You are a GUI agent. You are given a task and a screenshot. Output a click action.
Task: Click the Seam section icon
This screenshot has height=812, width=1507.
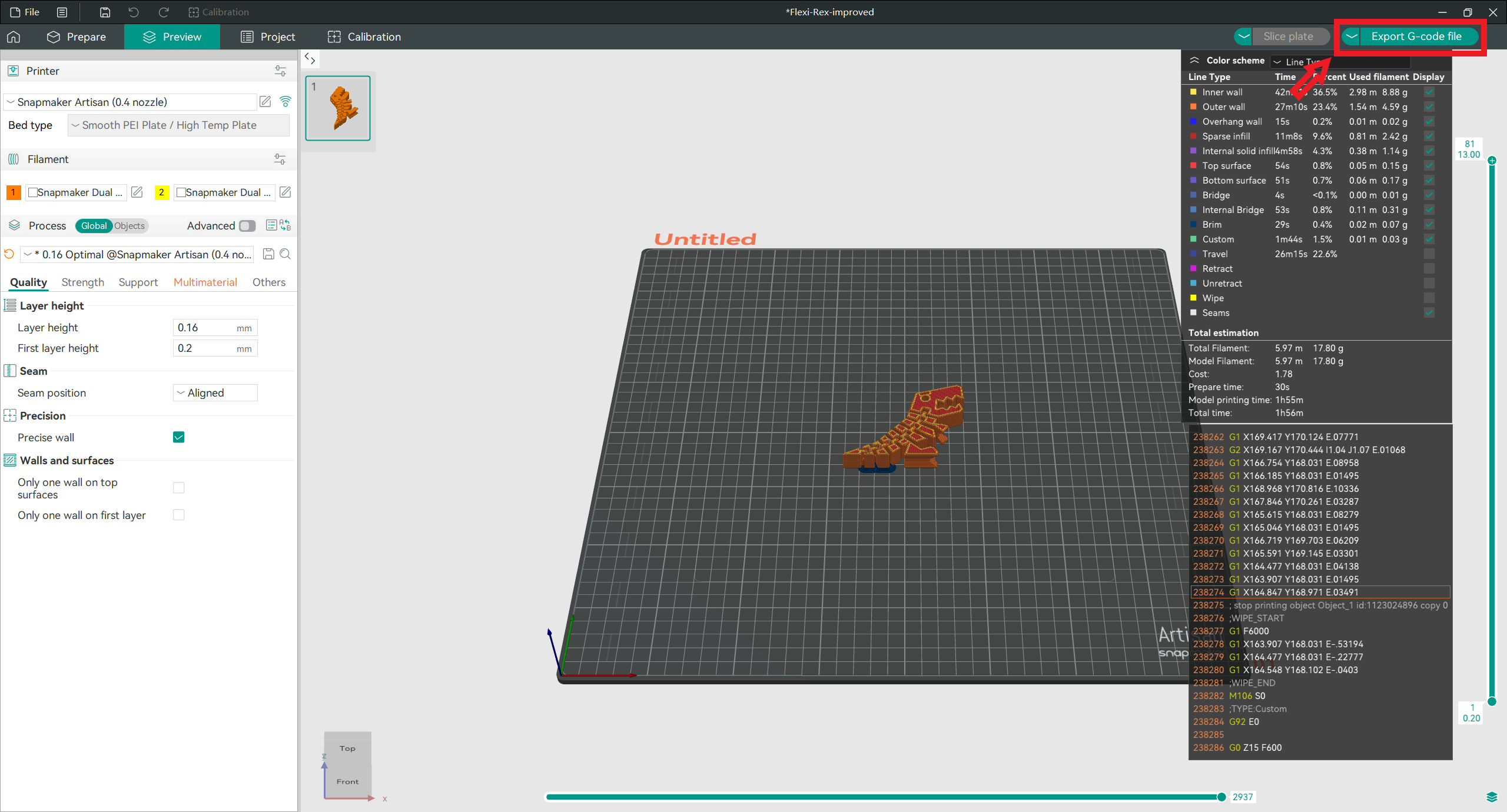(10, 371)
